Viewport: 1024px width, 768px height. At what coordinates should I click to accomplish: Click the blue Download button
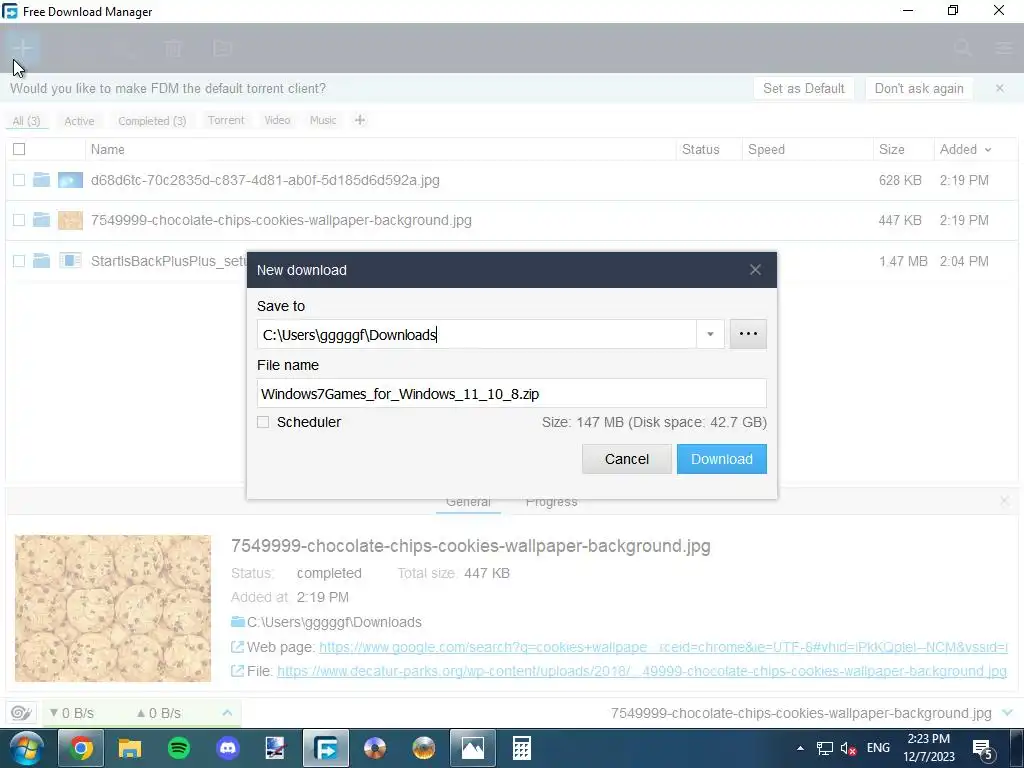click(722, 459)
